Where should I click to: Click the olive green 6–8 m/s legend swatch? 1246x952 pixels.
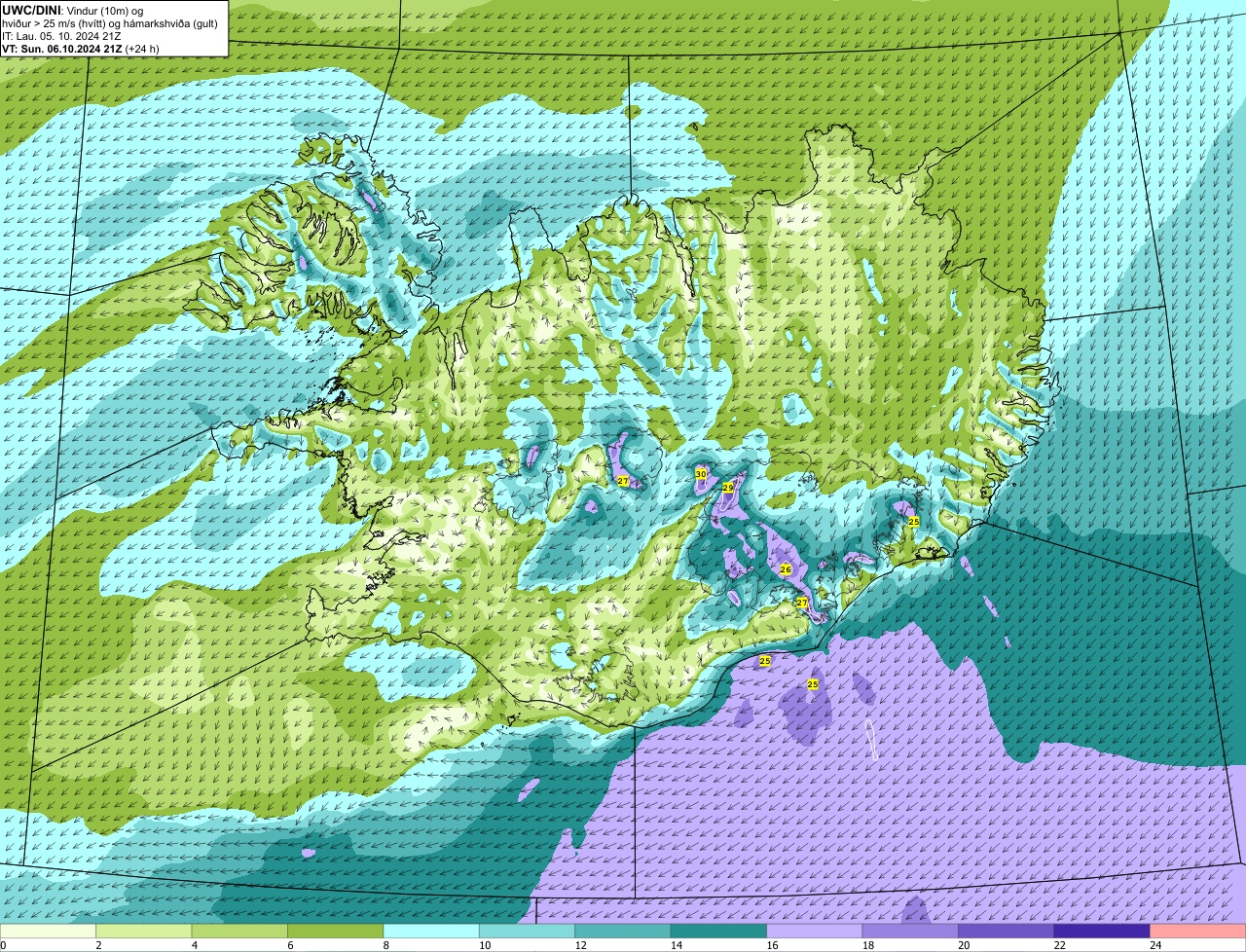(x=336, y=932)
